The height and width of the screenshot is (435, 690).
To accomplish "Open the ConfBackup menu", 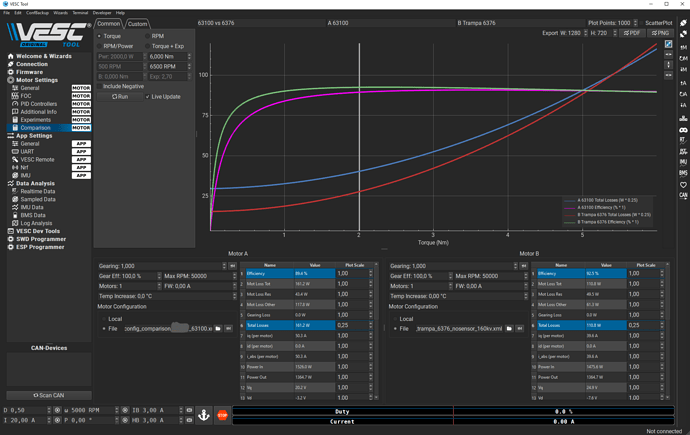I will point(37,13).
